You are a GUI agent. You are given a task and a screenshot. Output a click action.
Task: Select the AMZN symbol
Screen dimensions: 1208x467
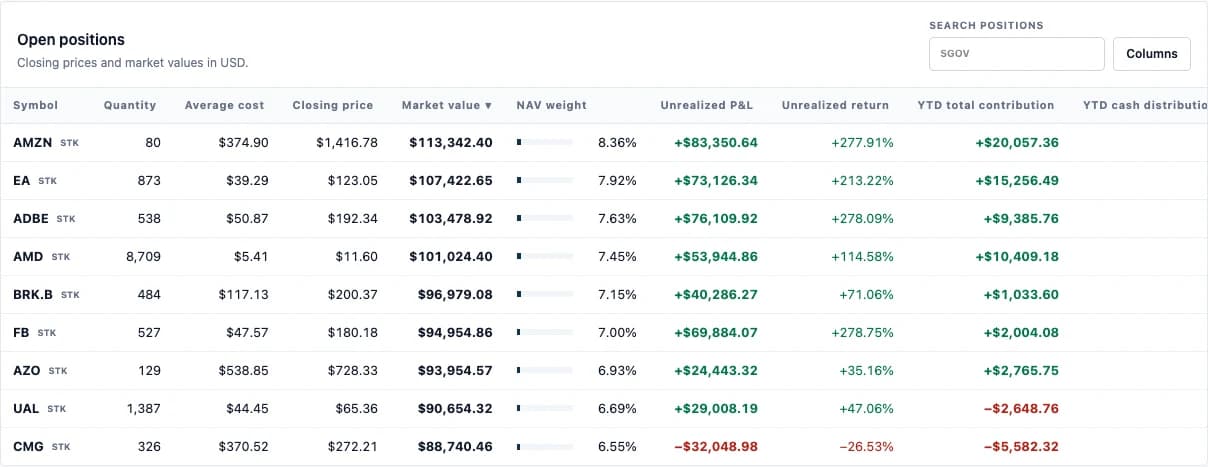click(x=32, y=143)
